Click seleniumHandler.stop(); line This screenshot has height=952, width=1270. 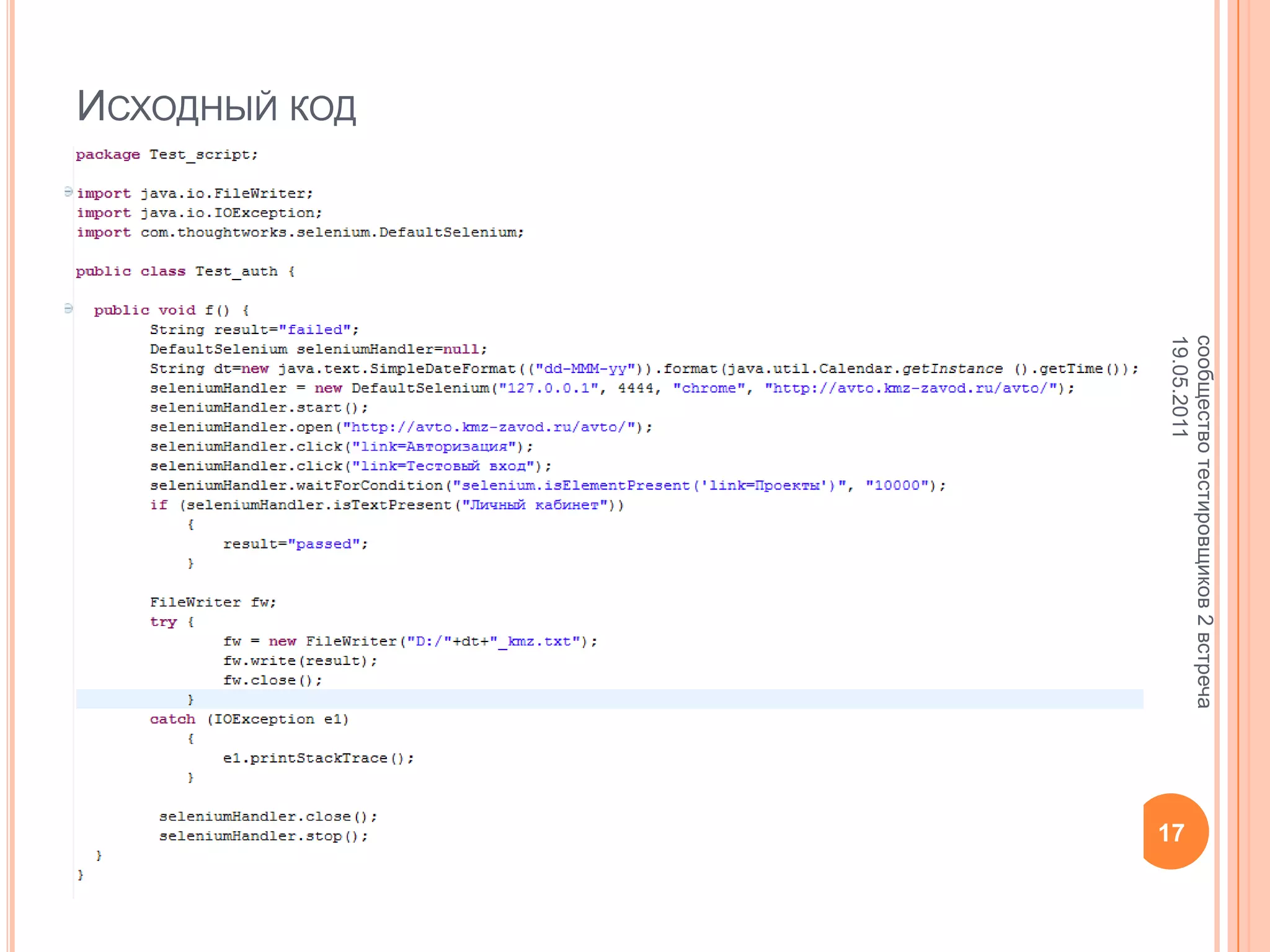point(264,836)
